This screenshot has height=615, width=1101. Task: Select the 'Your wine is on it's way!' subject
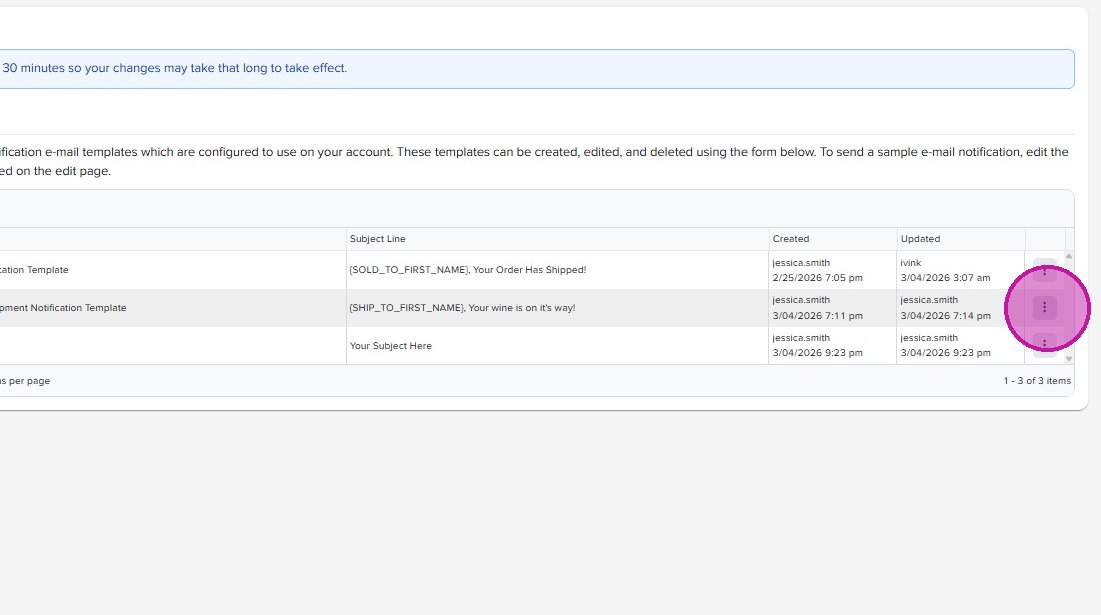coord(462,308)
